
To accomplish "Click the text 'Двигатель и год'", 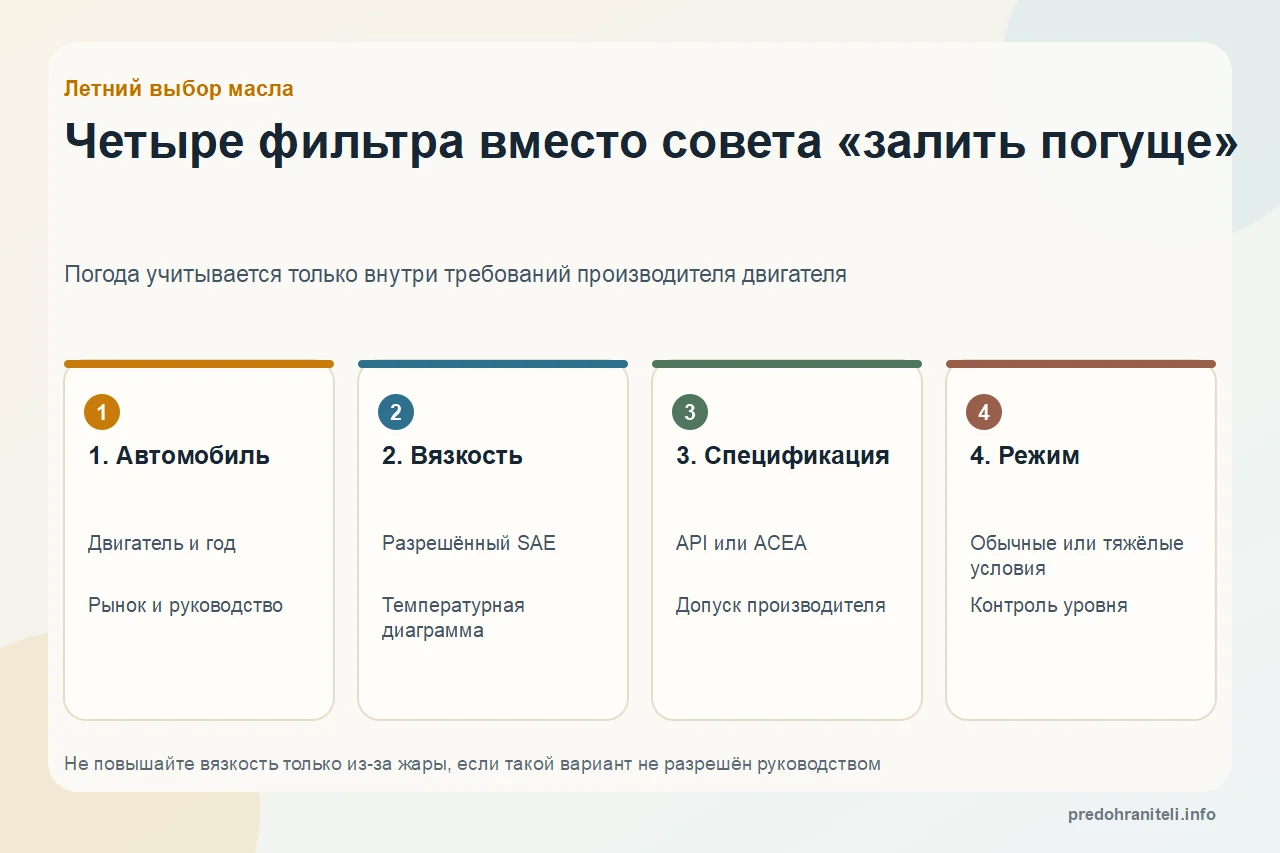I will click(162, 544).
